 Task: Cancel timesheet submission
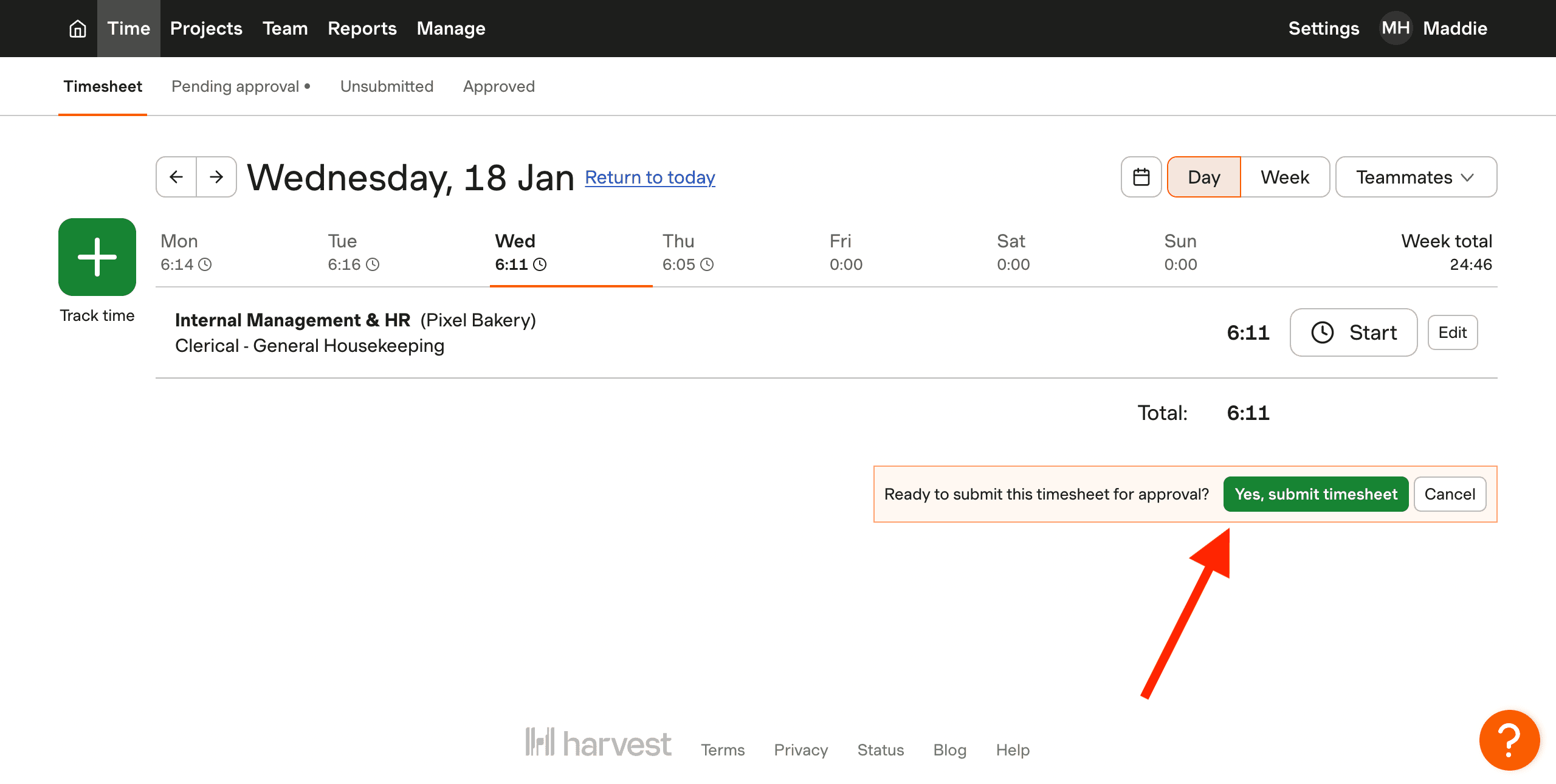click(x=1450, y=494)
